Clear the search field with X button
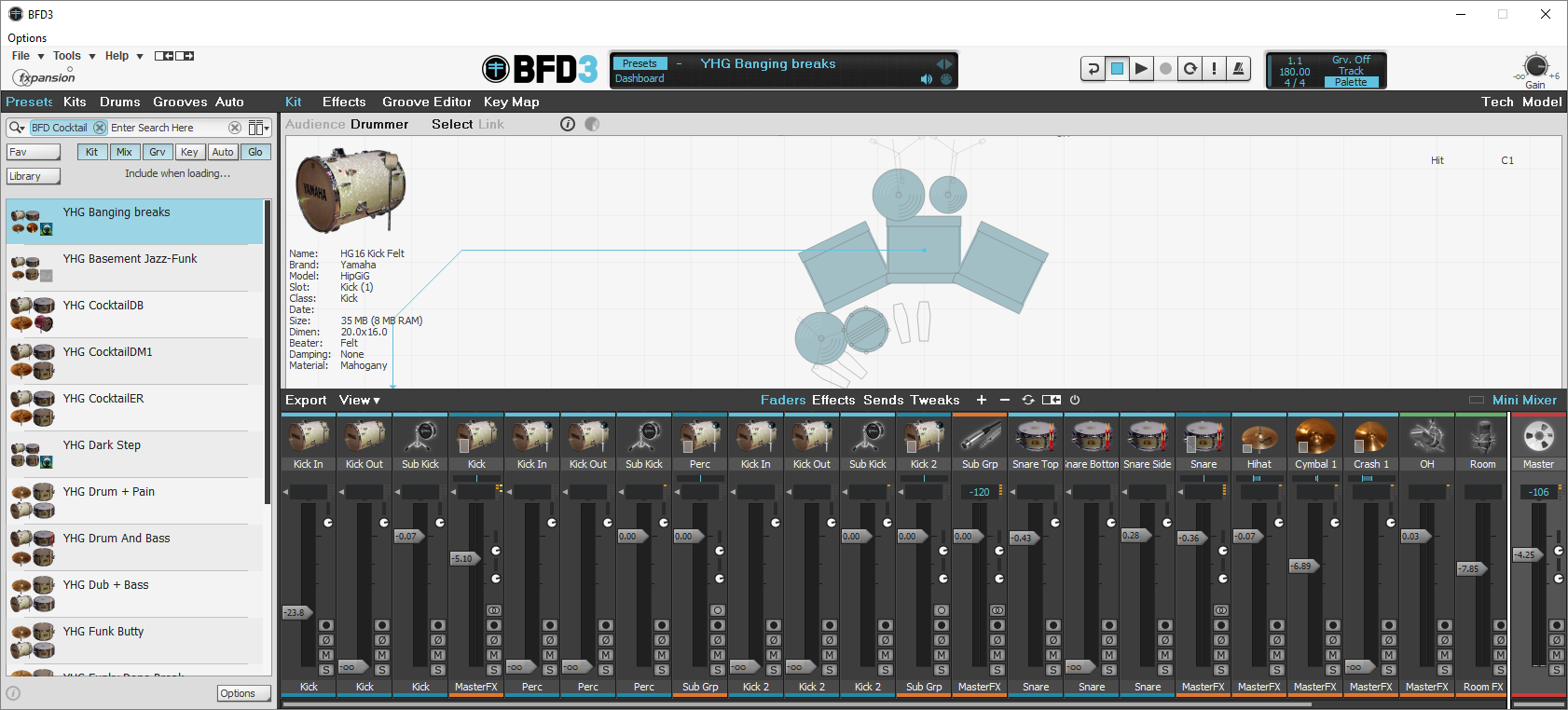 coord(235,128)
